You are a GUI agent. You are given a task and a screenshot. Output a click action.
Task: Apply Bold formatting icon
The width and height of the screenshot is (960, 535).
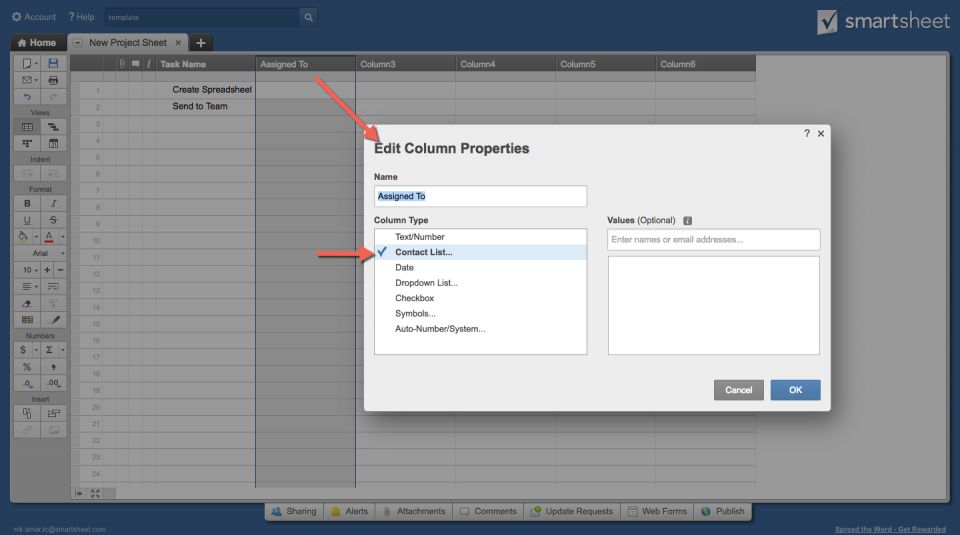27,203
